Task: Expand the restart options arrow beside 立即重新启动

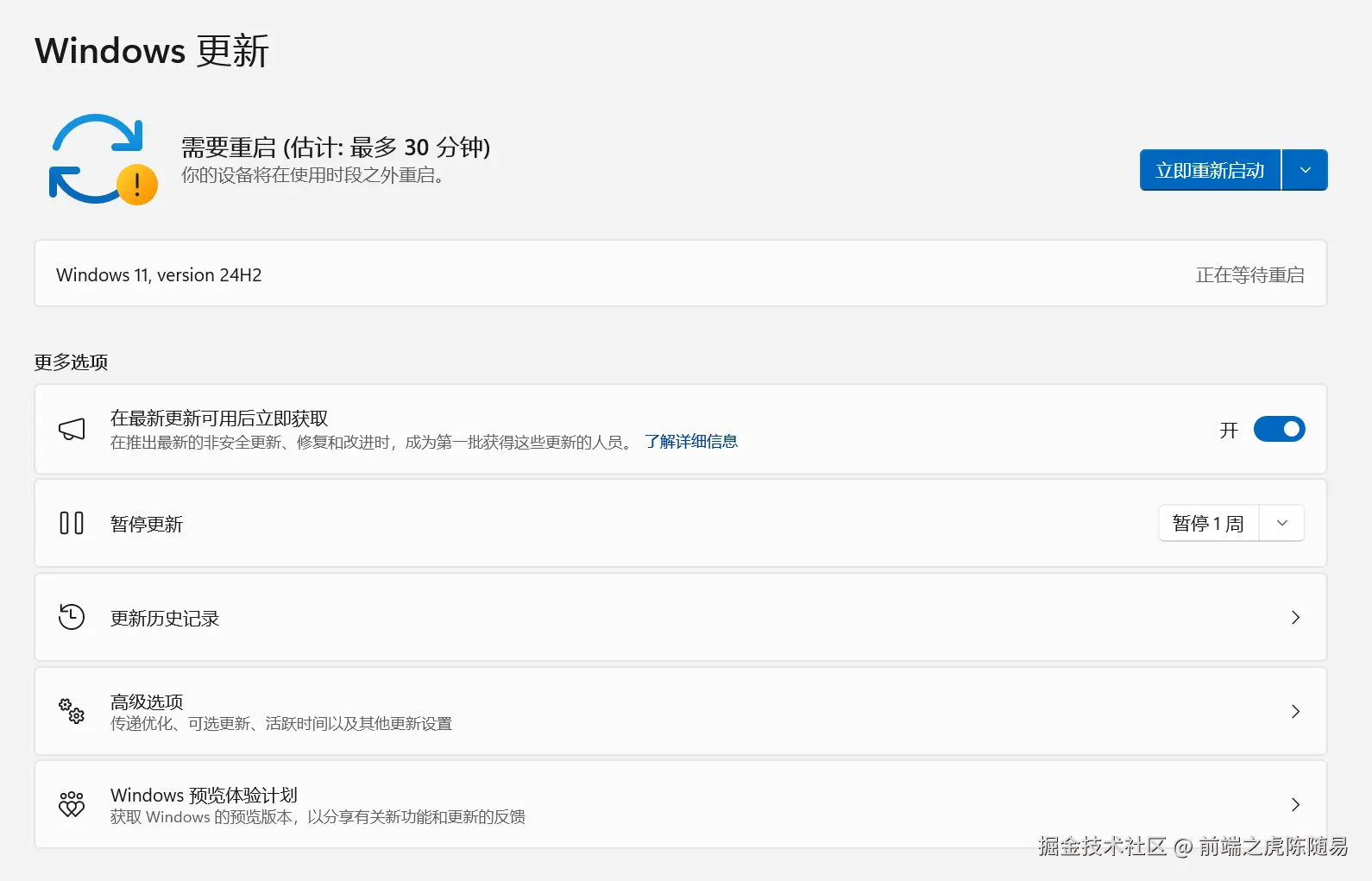Action: tap(1306, 170)
